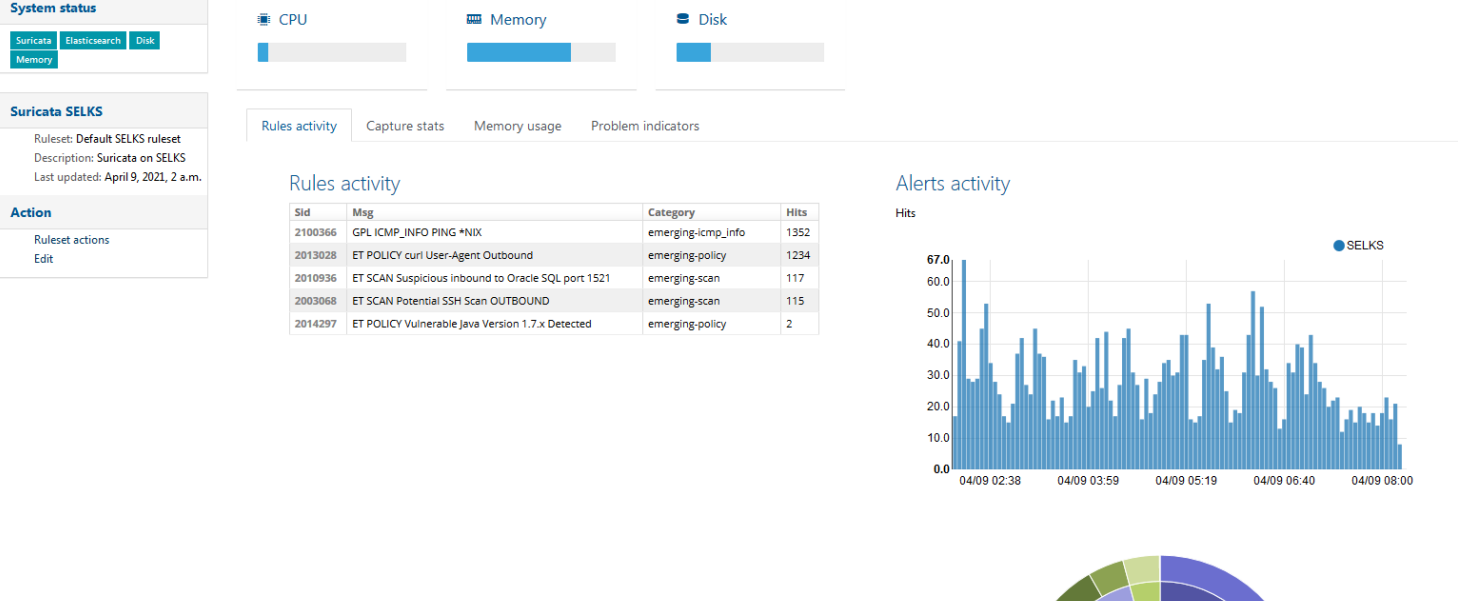Click the Alerts activity chart title
Screen dimensions: 1458x601
(953, 184)
